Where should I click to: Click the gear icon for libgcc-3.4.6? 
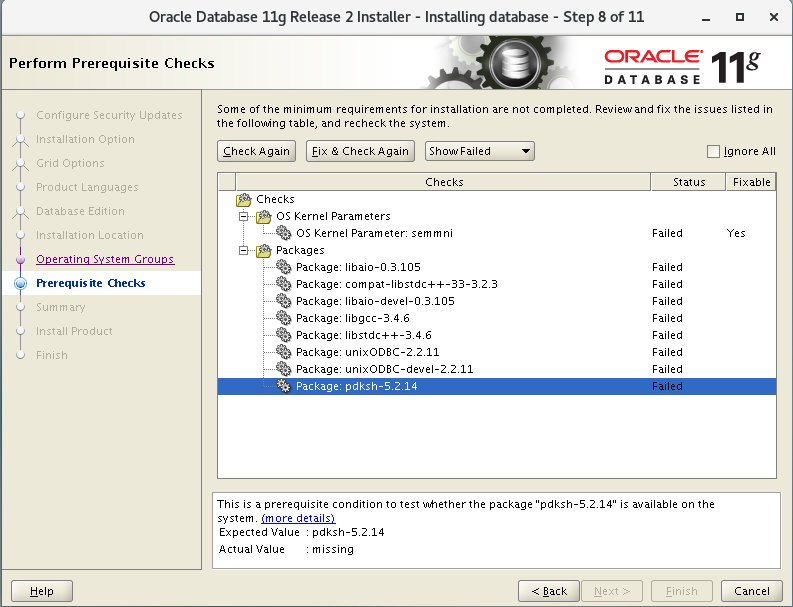point(284,318)
